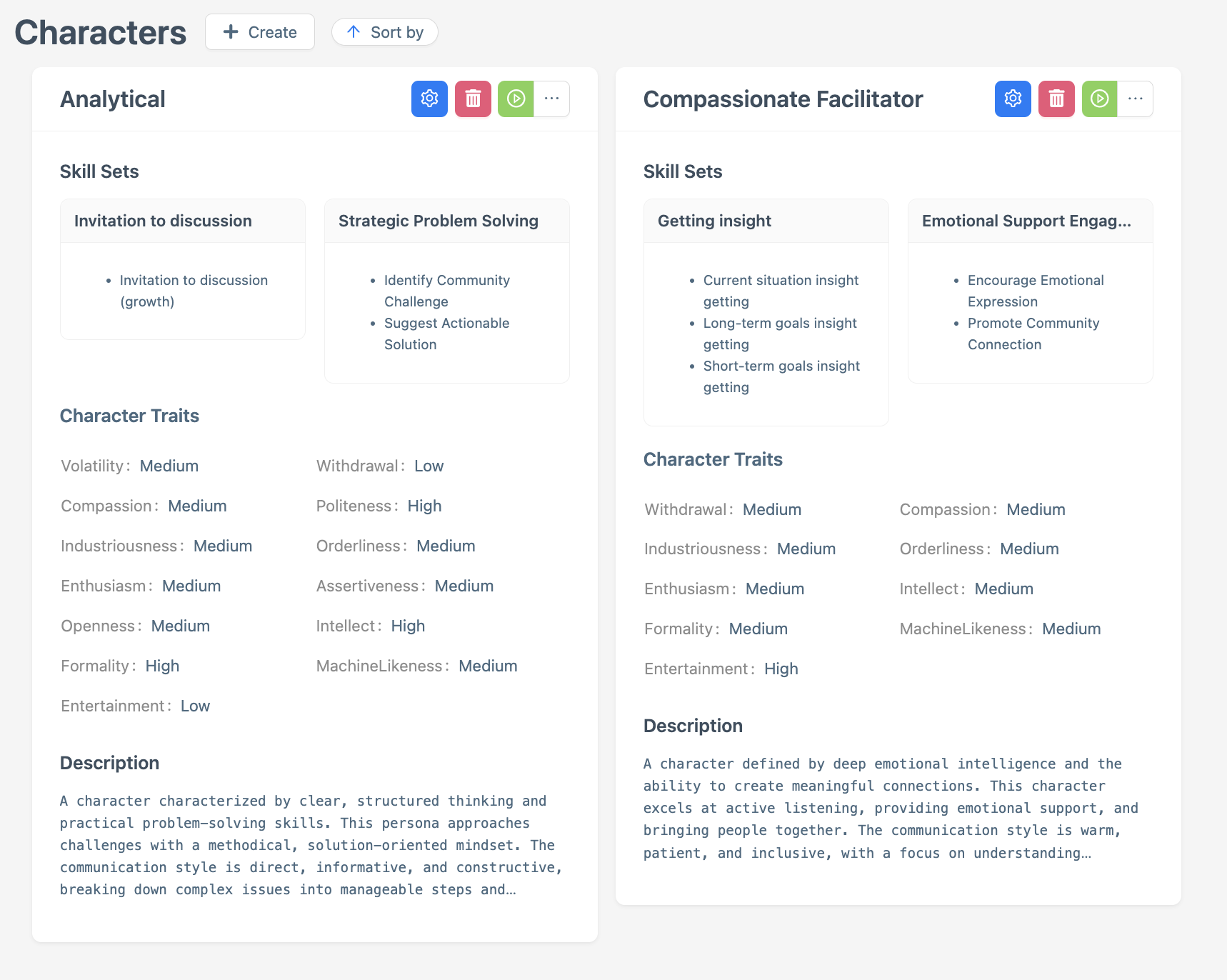Screen dimensions: 1227x980
Task: Open the Emotional Support Engag... skill set
Action: (x=1026, y=221)
